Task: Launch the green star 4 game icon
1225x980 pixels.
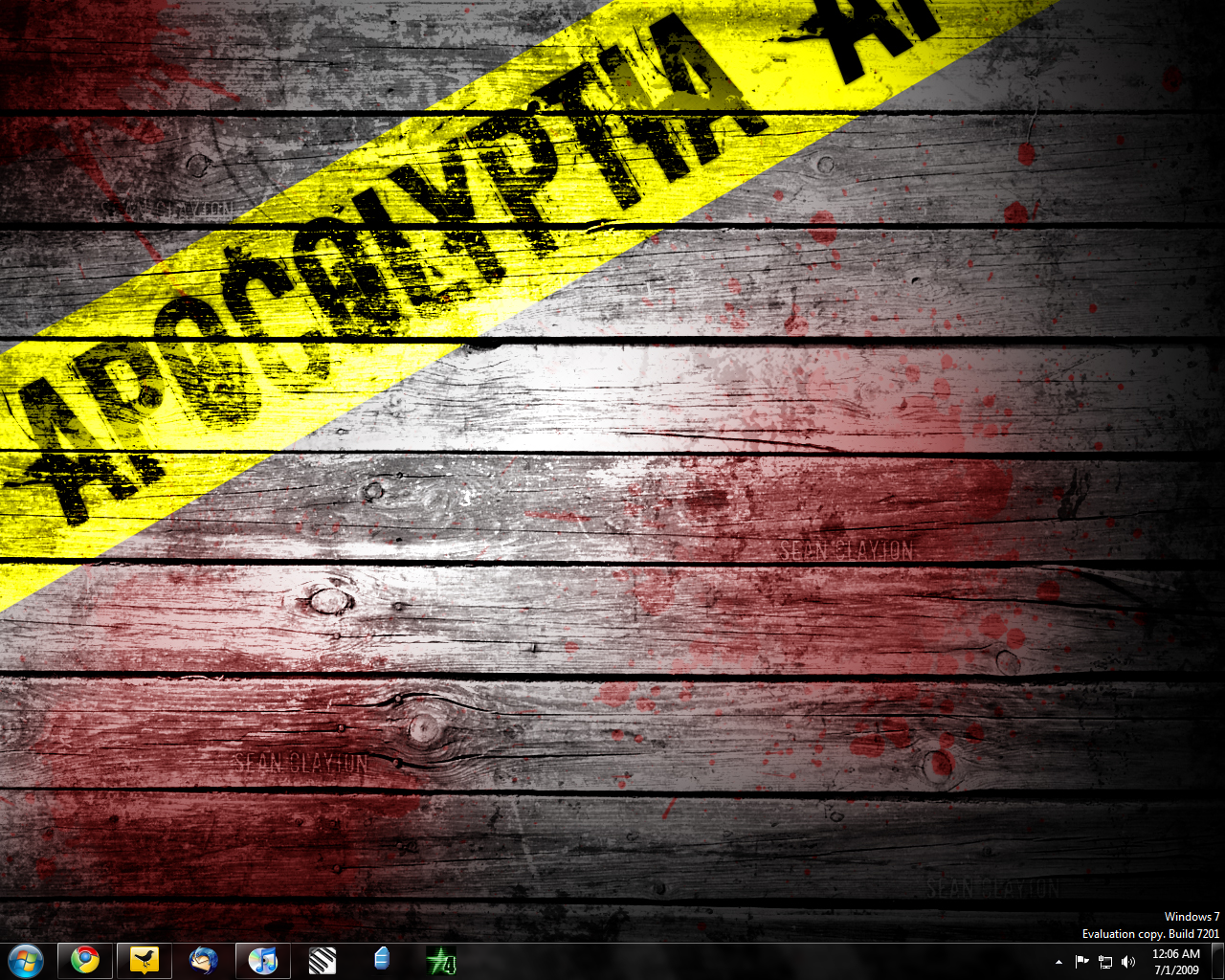Action: pyautogui.click(x=441, y=960)
